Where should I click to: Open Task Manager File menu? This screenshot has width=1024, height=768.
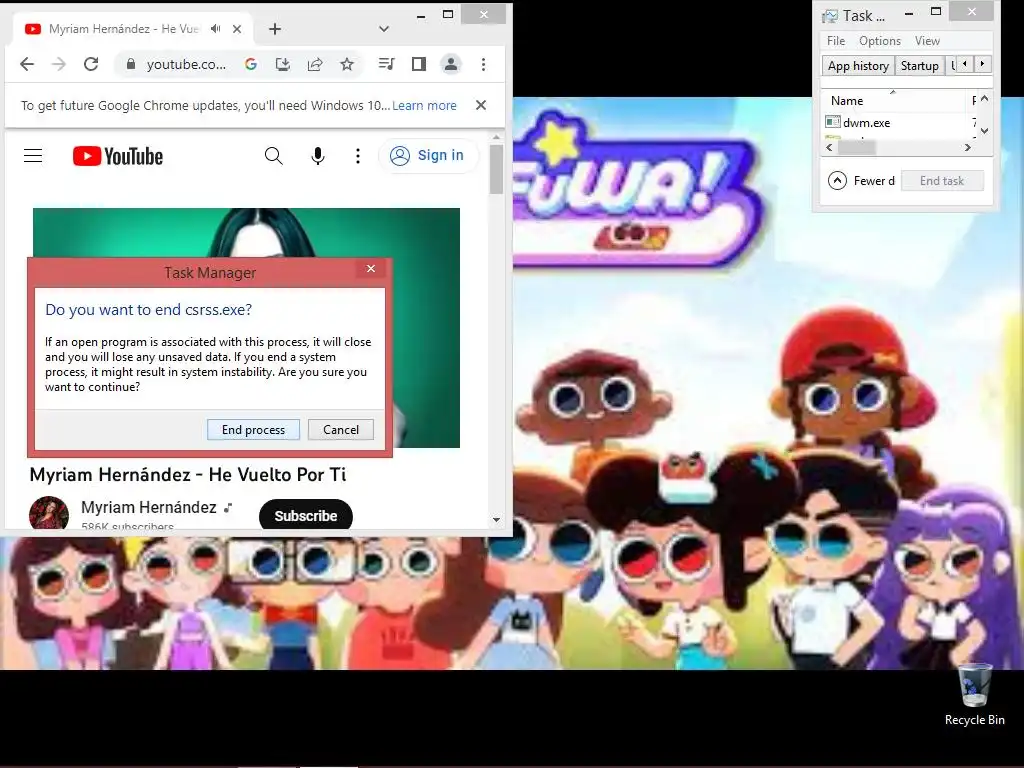(836, 40)
